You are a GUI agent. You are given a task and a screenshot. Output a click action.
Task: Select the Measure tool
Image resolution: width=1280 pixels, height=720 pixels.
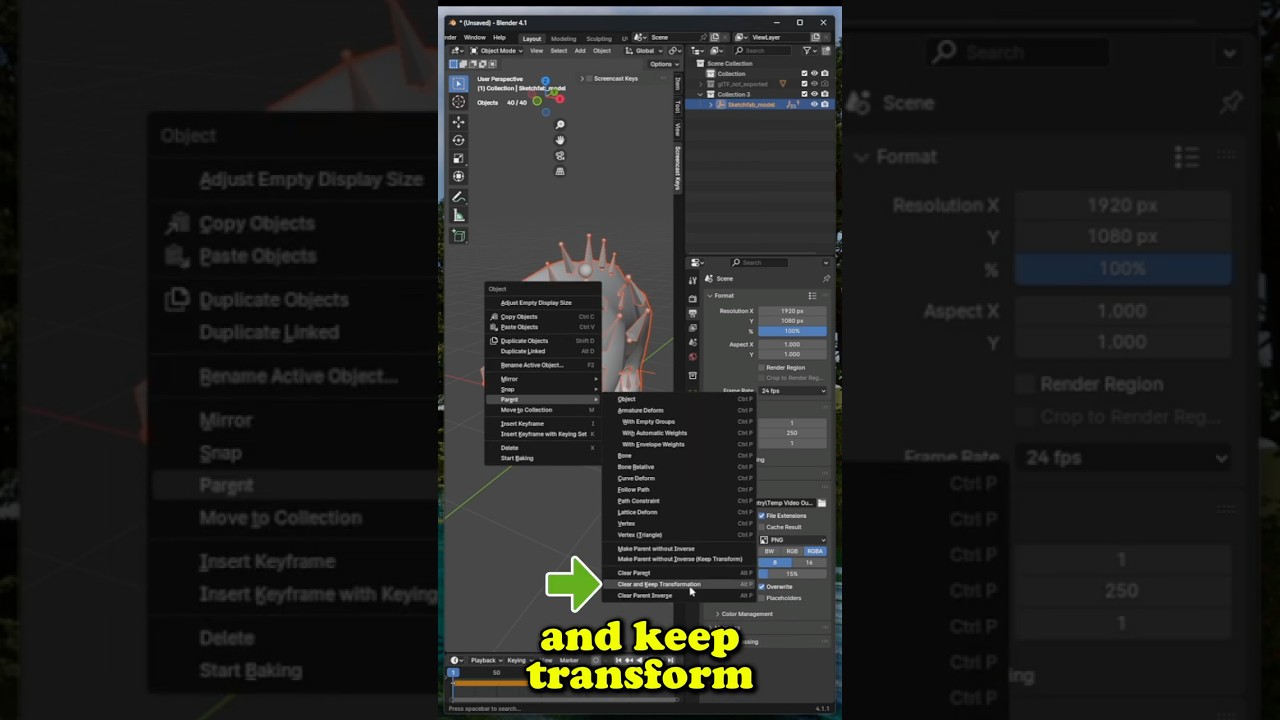[458, 215]
